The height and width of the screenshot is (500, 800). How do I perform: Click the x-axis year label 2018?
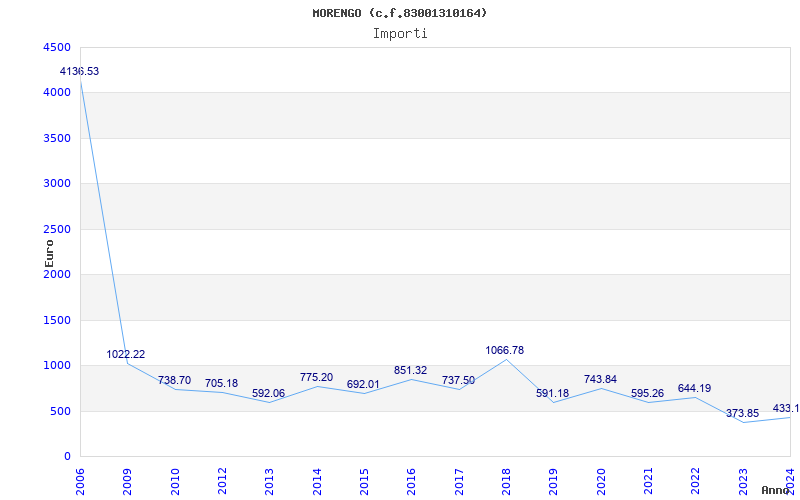click(506, 481)
